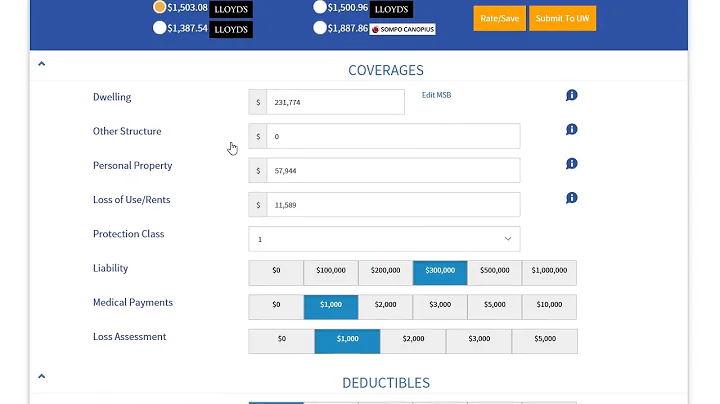Open the Dwelling info icon
The width and height of the screenshot is (720, 404).
571,95
